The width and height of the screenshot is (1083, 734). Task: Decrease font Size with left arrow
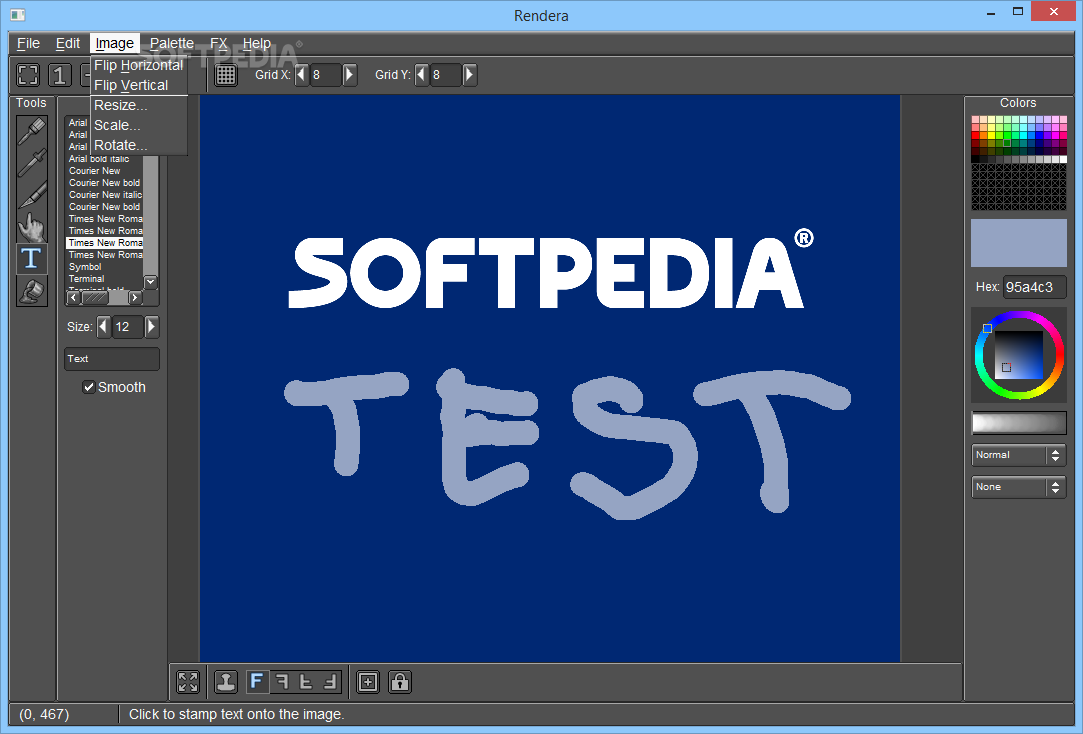tap(104, 327)
